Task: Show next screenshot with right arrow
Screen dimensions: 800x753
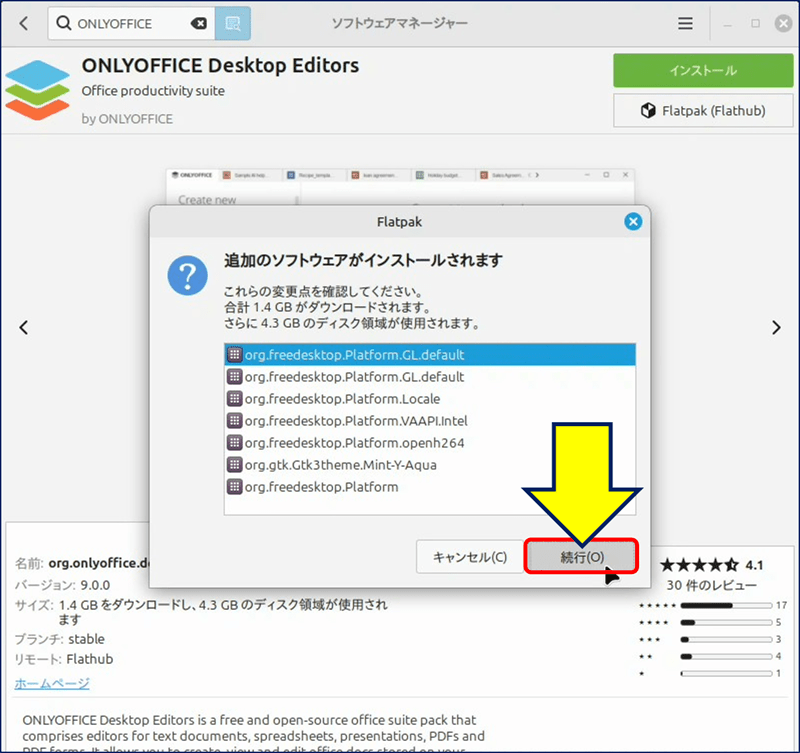Action: click(x=776, y=328)
